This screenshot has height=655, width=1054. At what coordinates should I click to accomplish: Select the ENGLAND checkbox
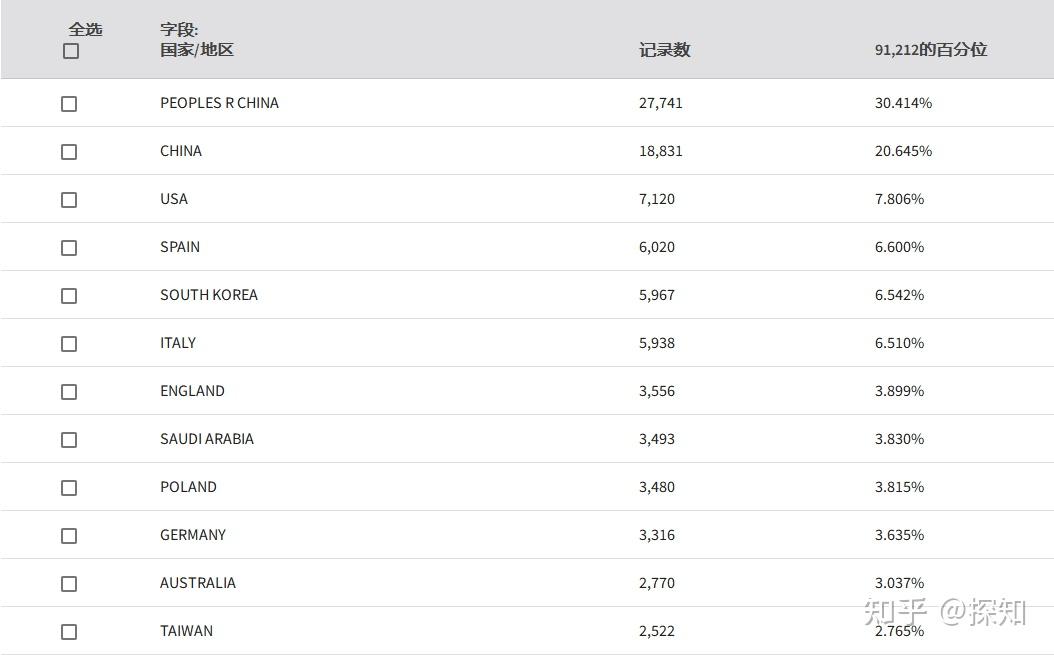point(69,392)
